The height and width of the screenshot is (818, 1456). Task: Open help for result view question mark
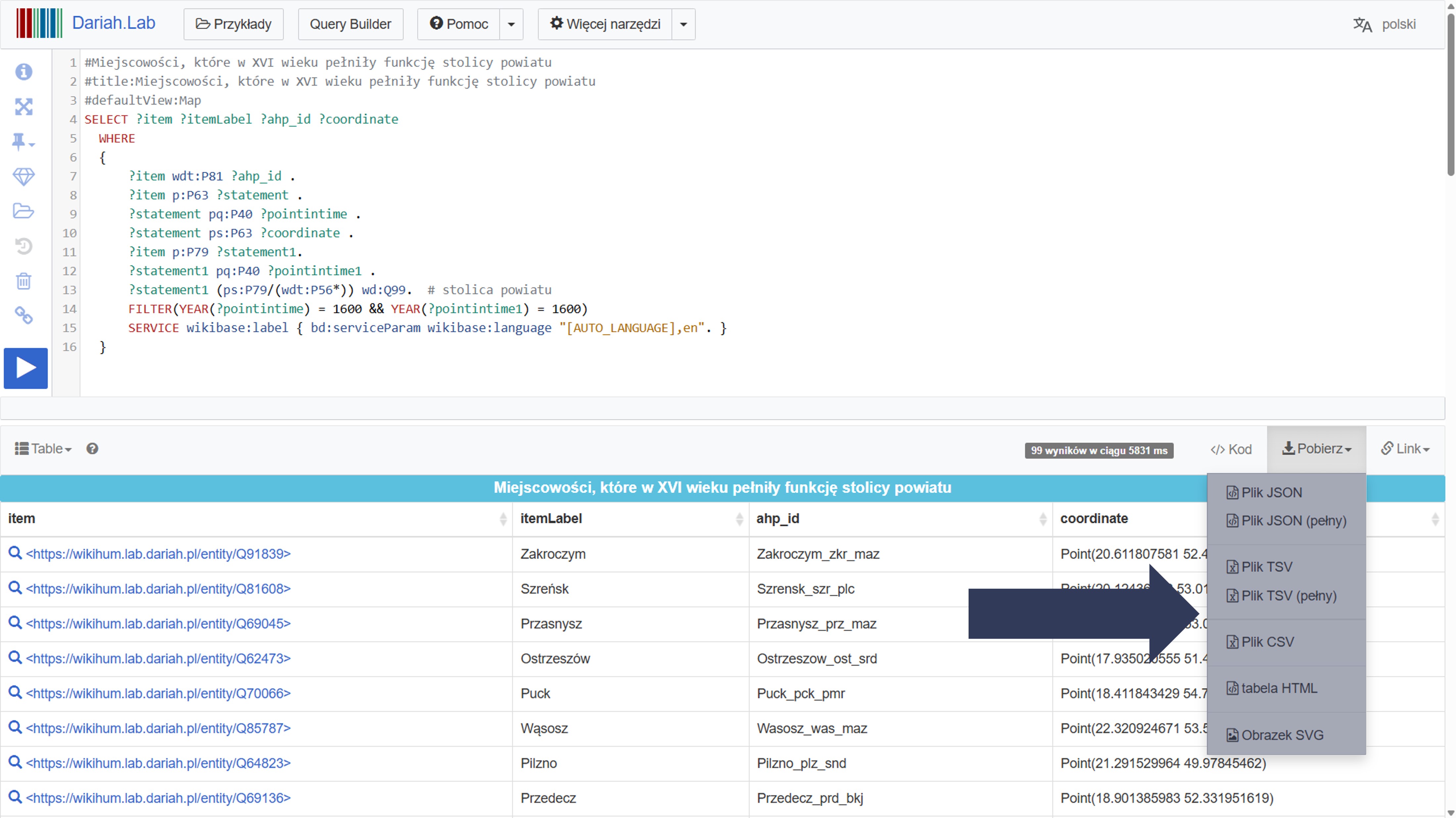click(92, 449)
